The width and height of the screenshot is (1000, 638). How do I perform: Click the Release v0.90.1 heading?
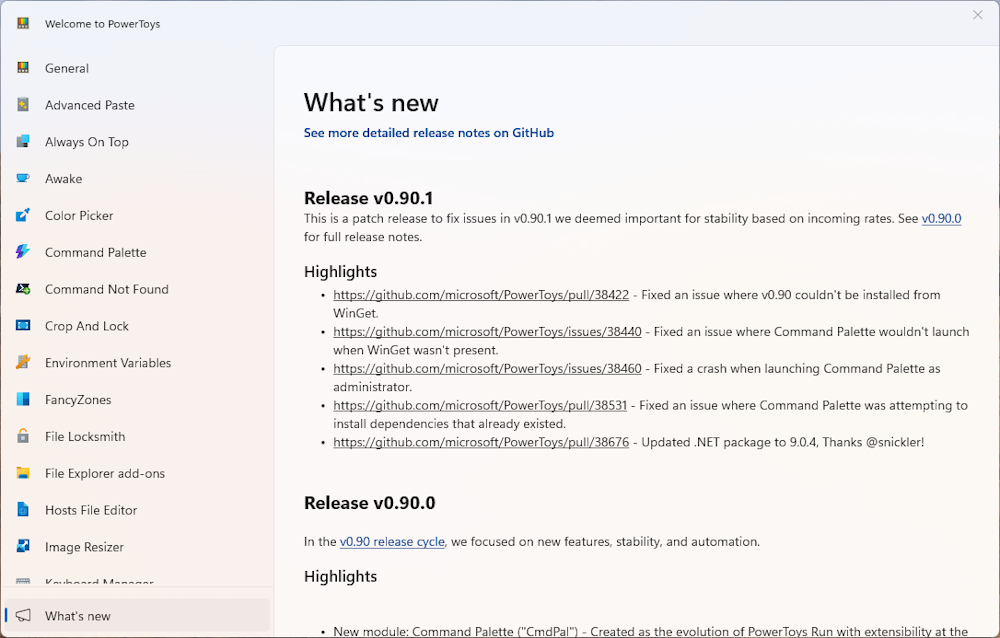(369, 198)
